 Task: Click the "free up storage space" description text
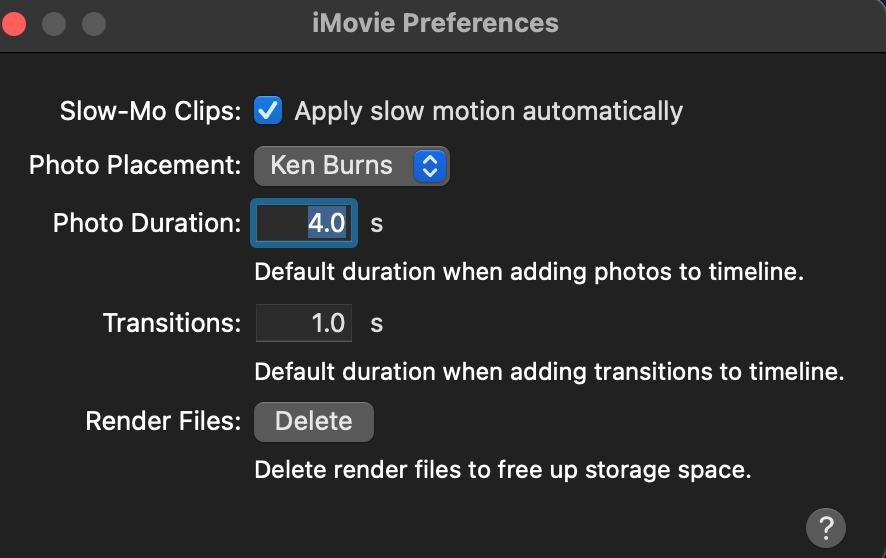[502, 470]
